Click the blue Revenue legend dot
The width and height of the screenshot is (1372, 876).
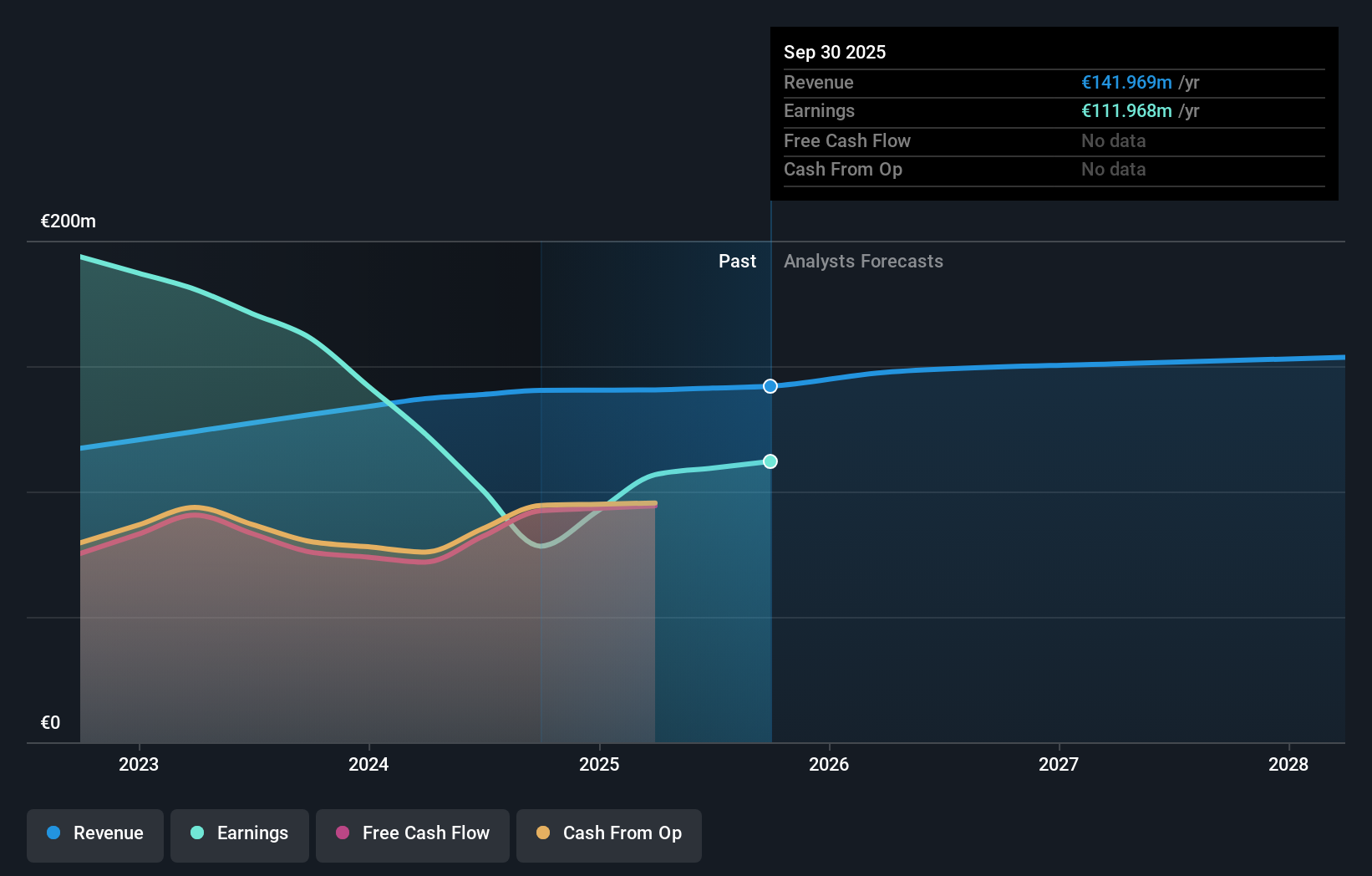[52, 833]
